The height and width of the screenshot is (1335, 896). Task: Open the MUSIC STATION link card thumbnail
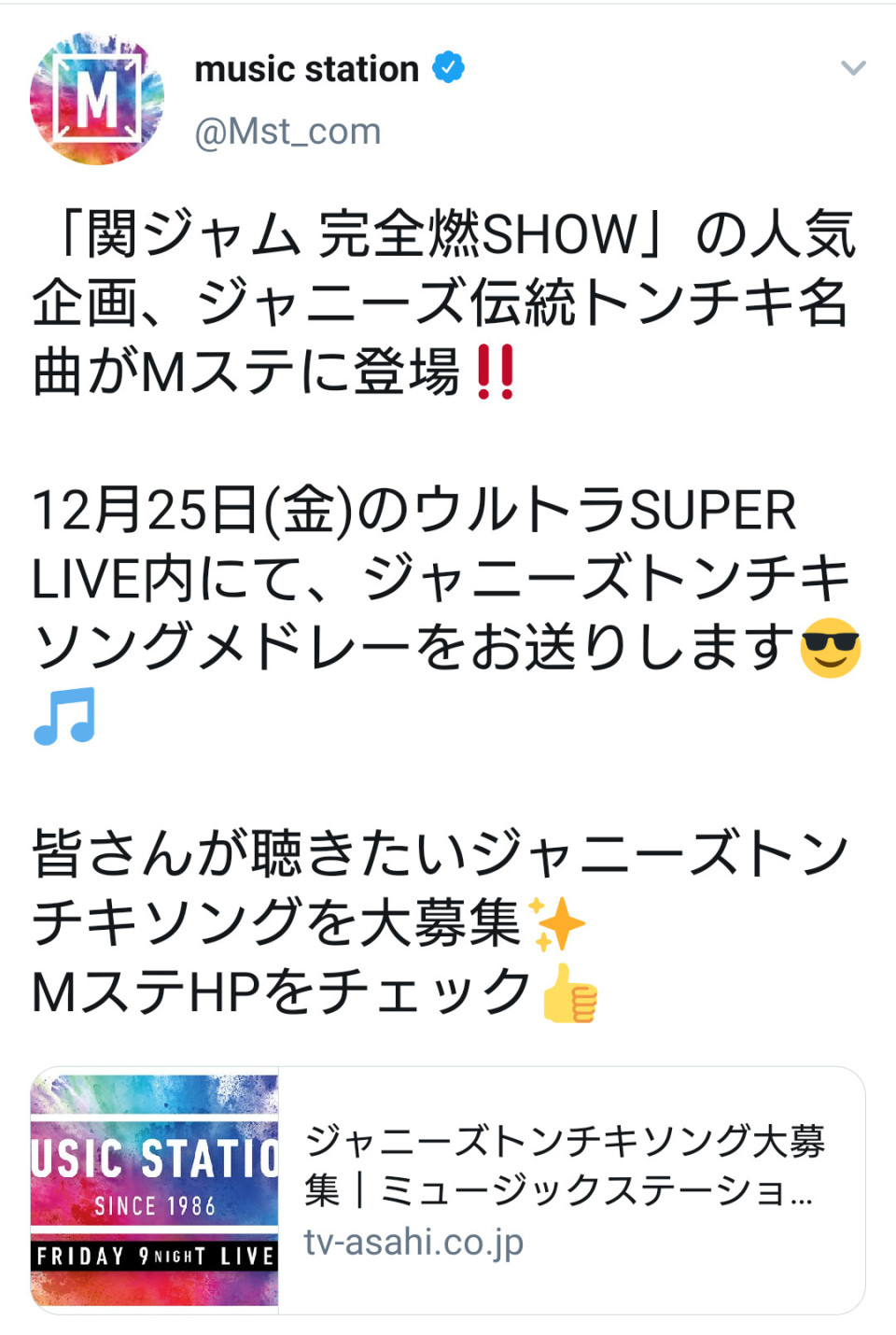point(155,1190)
